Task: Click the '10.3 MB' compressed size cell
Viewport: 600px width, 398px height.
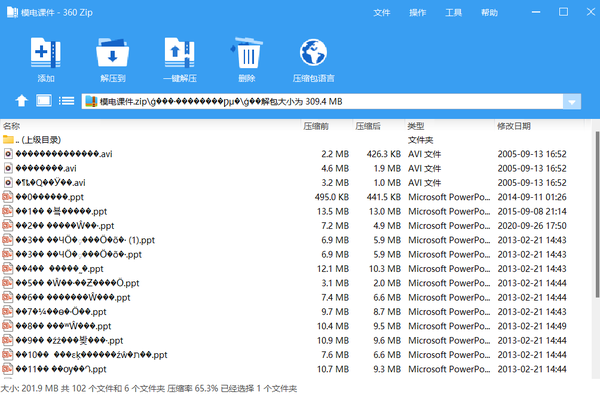Action: pyautogui.click(x=385, y=269)
